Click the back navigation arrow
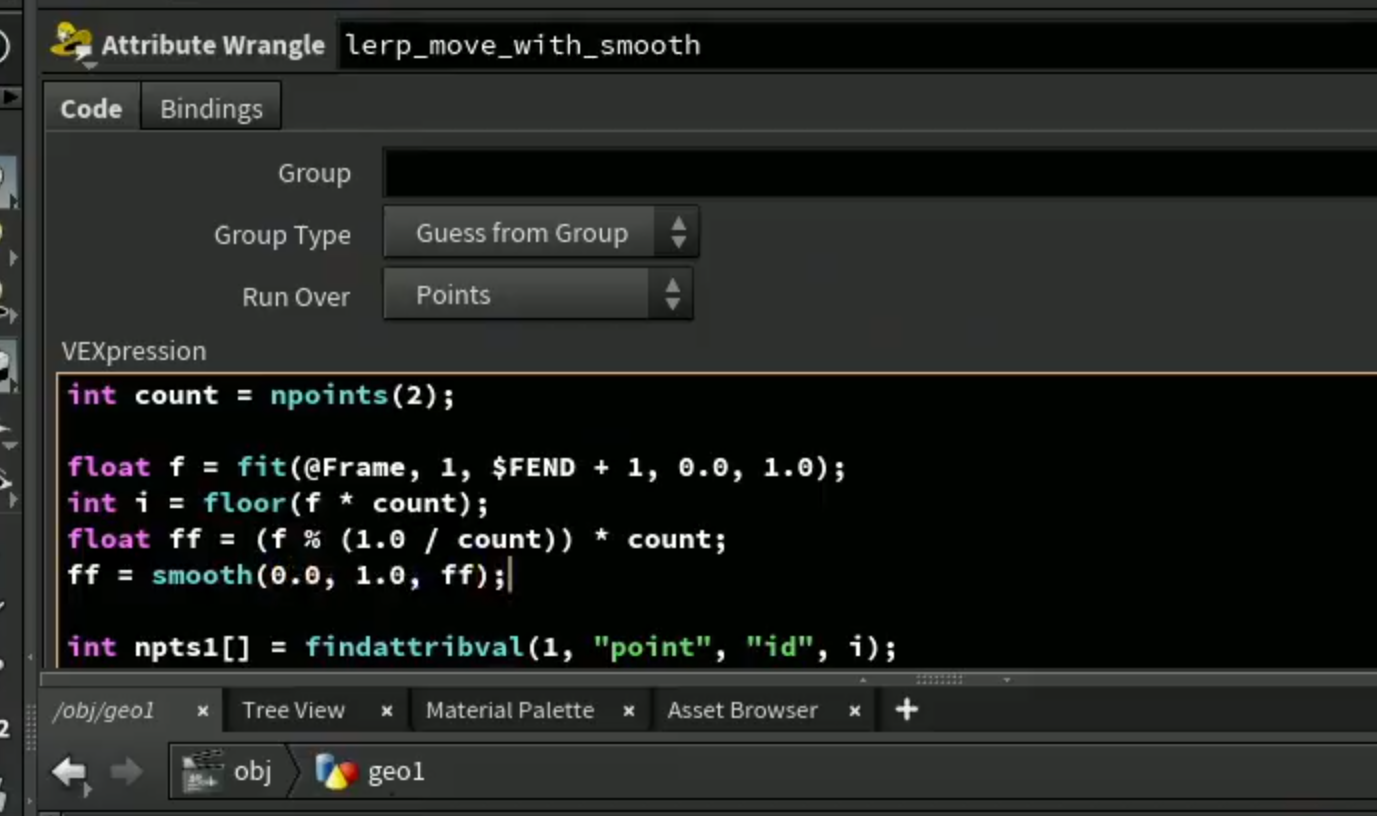This screenshot has height=816, width=1377. pos(69,773)
